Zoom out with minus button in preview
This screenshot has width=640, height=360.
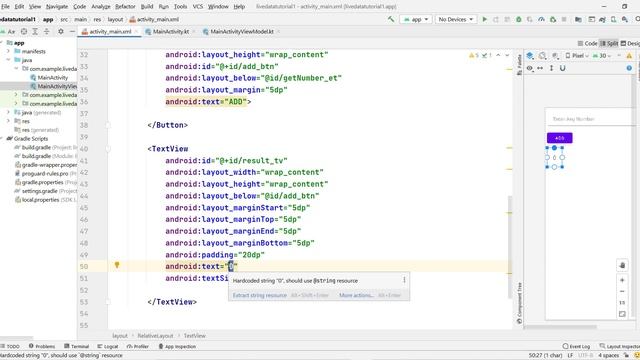(x=622, y=291)
